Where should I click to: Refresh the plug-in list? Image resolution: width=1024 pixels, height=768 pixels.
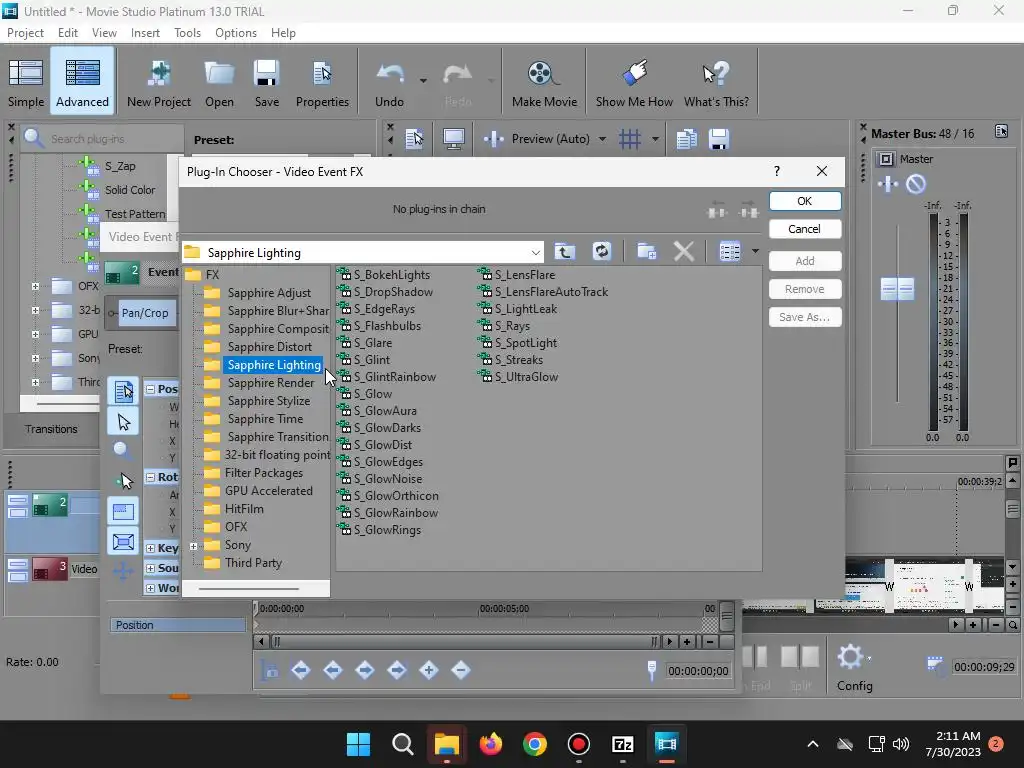(x=601, y=251)
